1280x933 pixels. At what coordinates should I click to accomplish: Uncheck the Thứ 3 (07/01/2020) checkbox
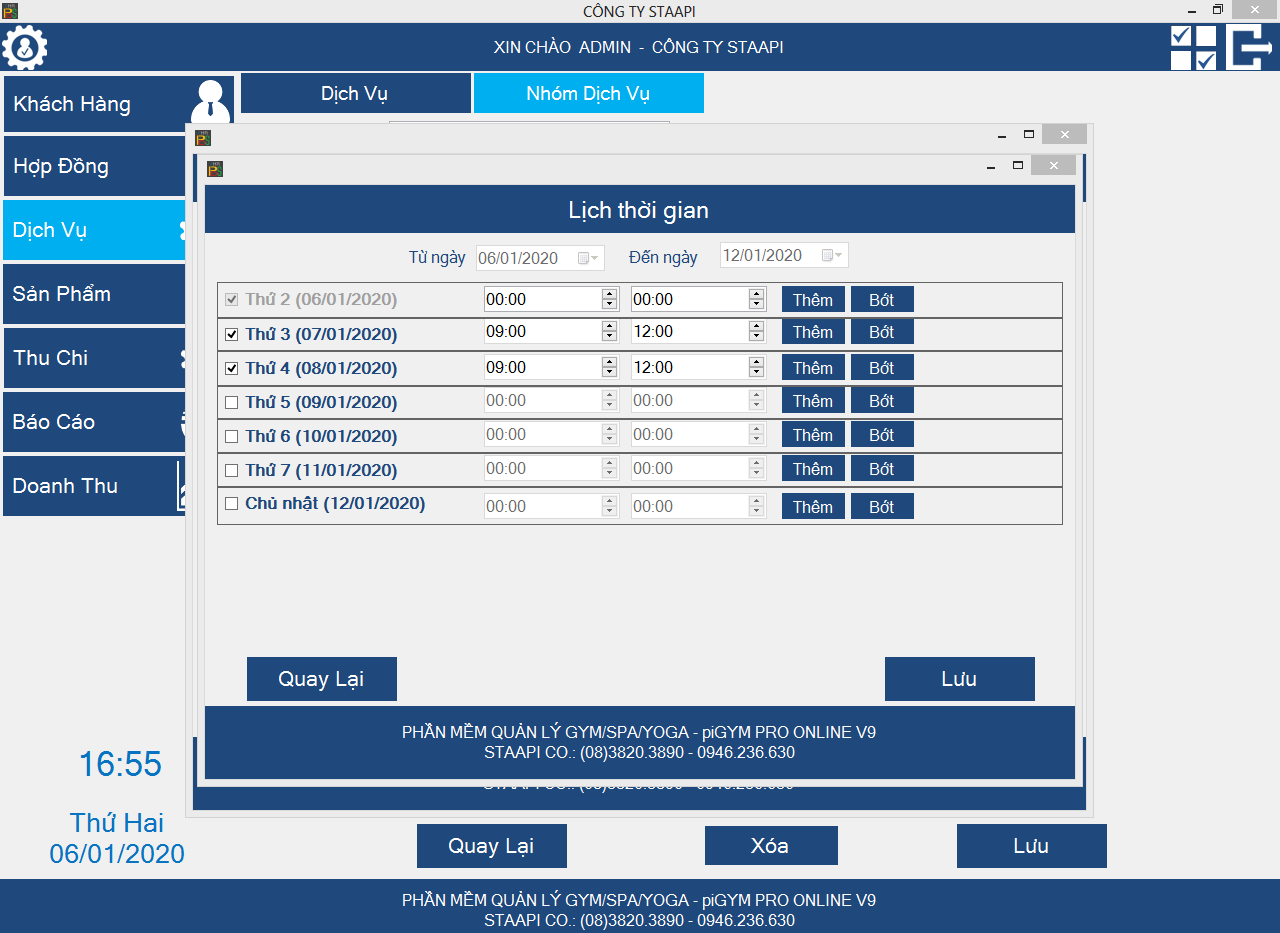point(232,334)
